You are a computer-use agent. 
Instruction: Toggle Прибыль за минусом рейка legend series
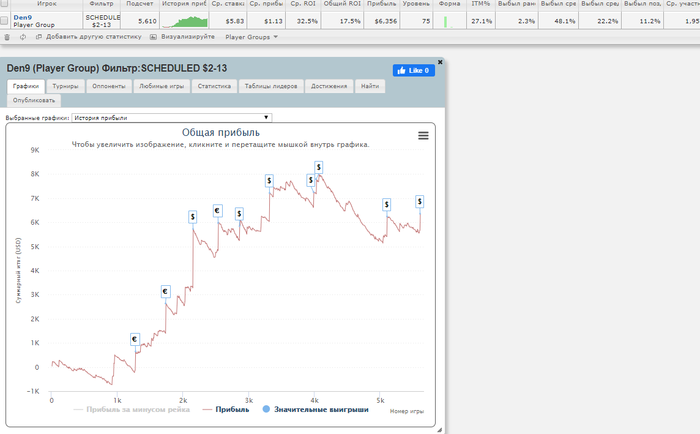132,409
